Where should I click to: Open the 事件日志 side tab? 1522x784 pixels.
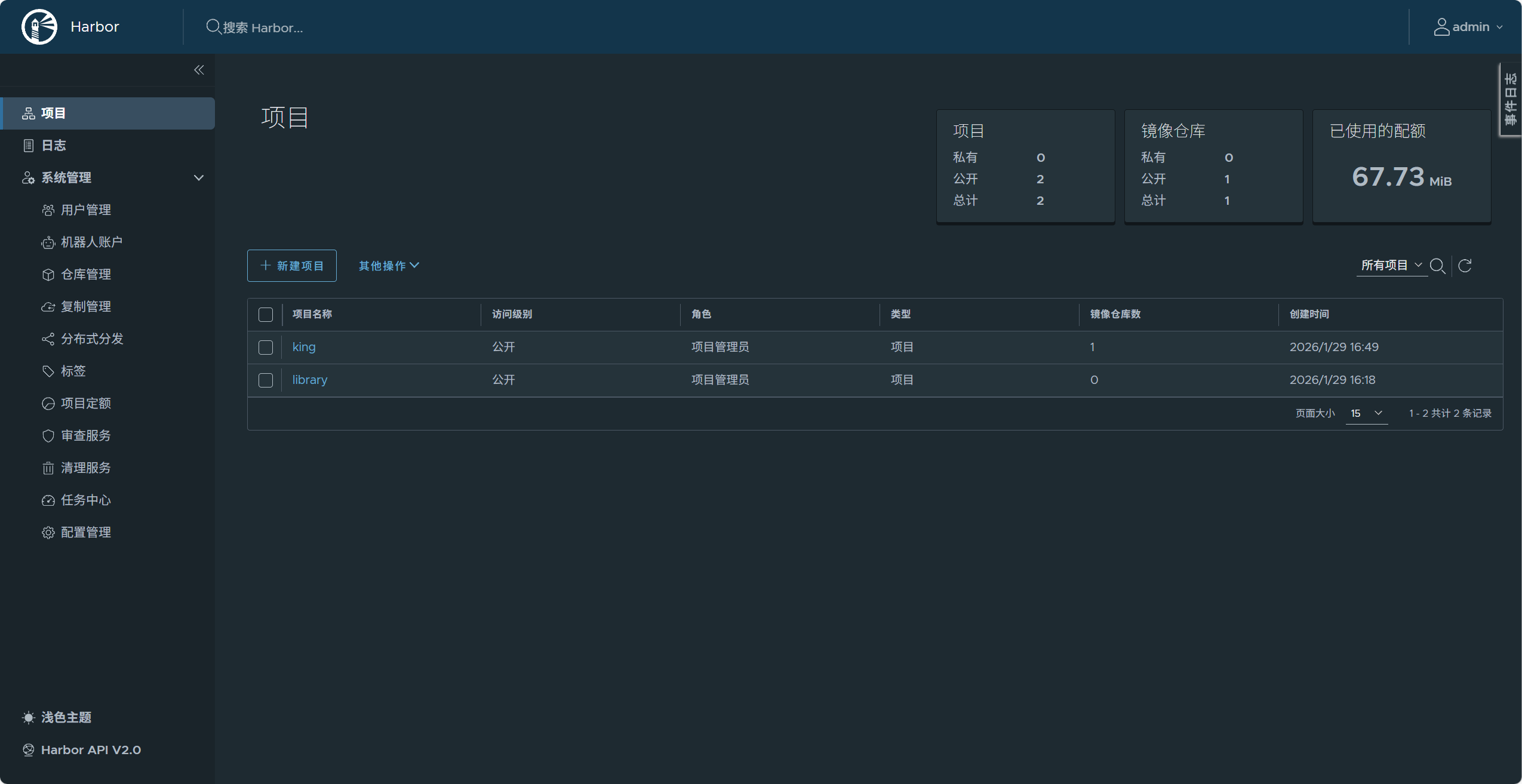click(x=1511, y=100)
